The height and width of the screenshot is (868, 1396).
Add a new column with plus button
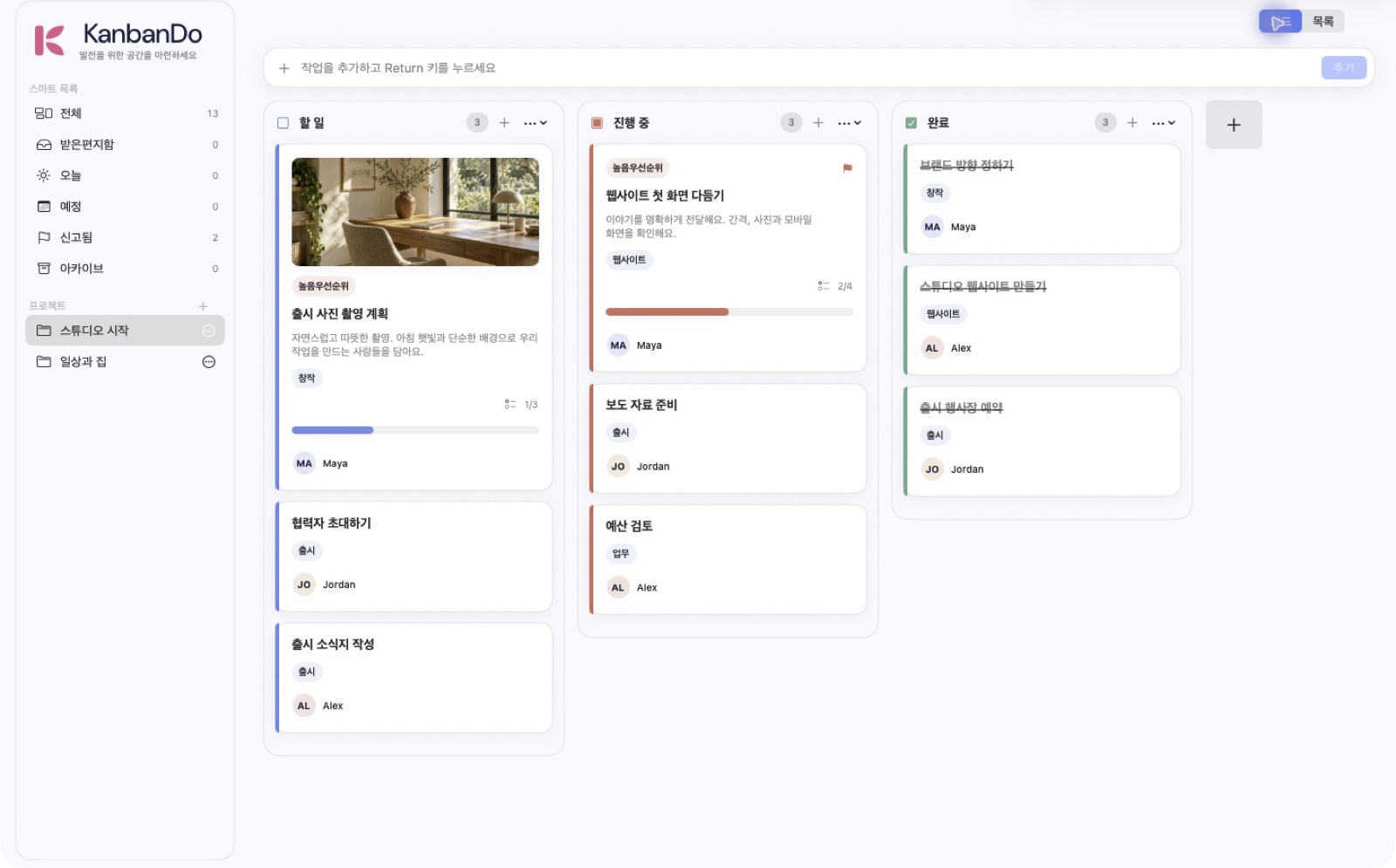point(1234,125)
